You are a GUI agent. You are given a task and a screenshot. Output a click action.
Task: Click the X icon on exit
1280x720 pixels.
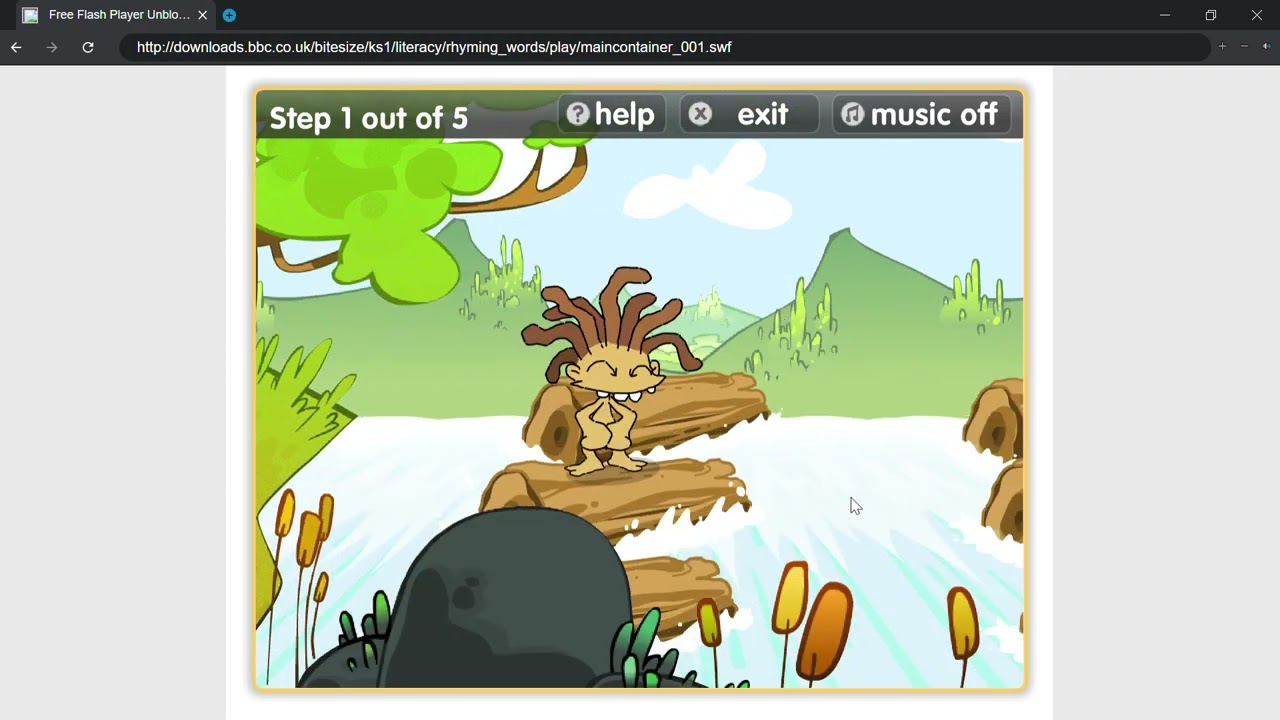pos(701,114)
